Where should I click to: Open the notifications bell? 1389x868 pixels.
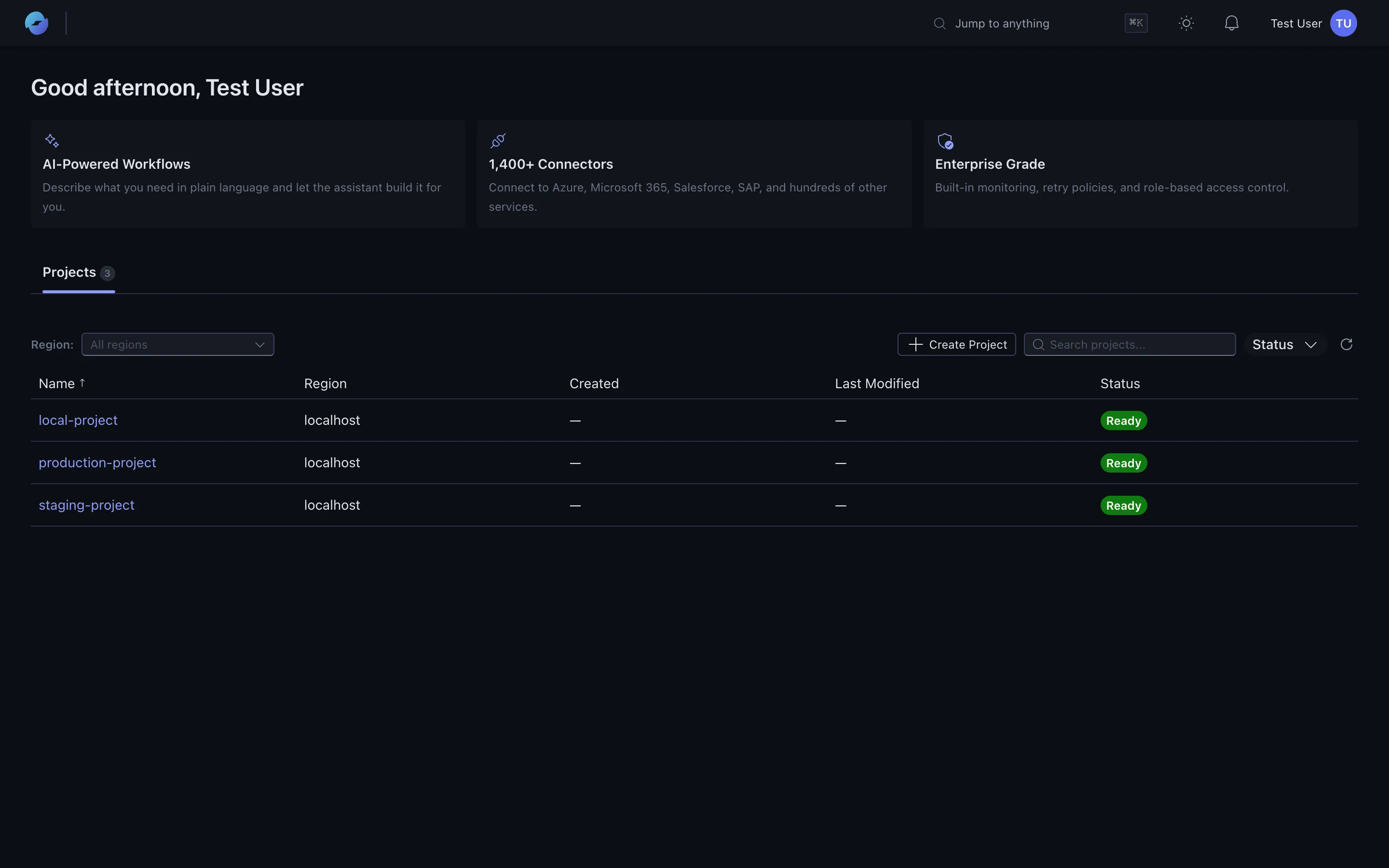[1231, 23]
